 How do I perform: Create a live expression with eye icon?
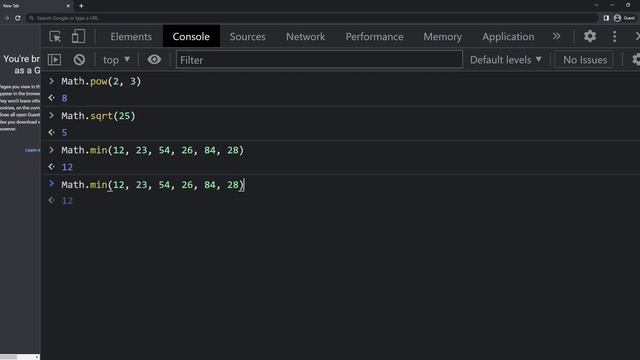(154, 60)
